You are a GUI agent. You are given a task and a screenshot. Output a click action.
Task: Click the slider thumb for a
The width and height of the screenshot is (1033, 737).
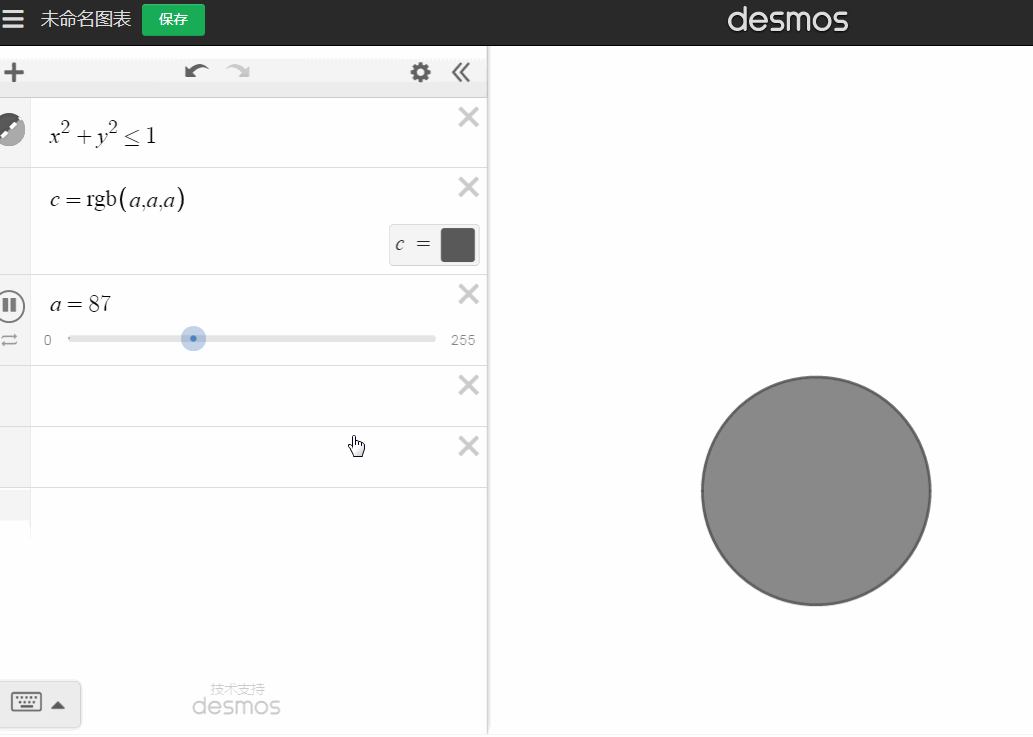coord(193,339)
